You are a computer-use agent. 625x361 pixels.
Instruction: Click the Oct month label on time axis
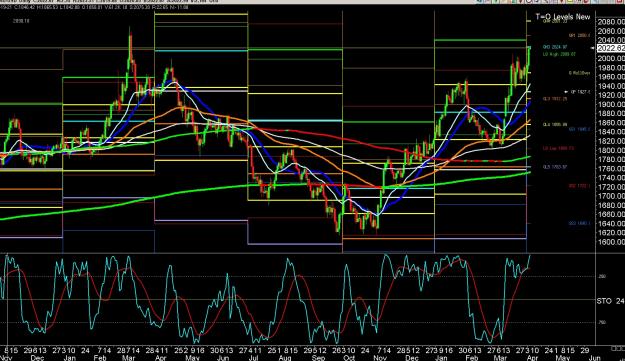pos(349,358)
